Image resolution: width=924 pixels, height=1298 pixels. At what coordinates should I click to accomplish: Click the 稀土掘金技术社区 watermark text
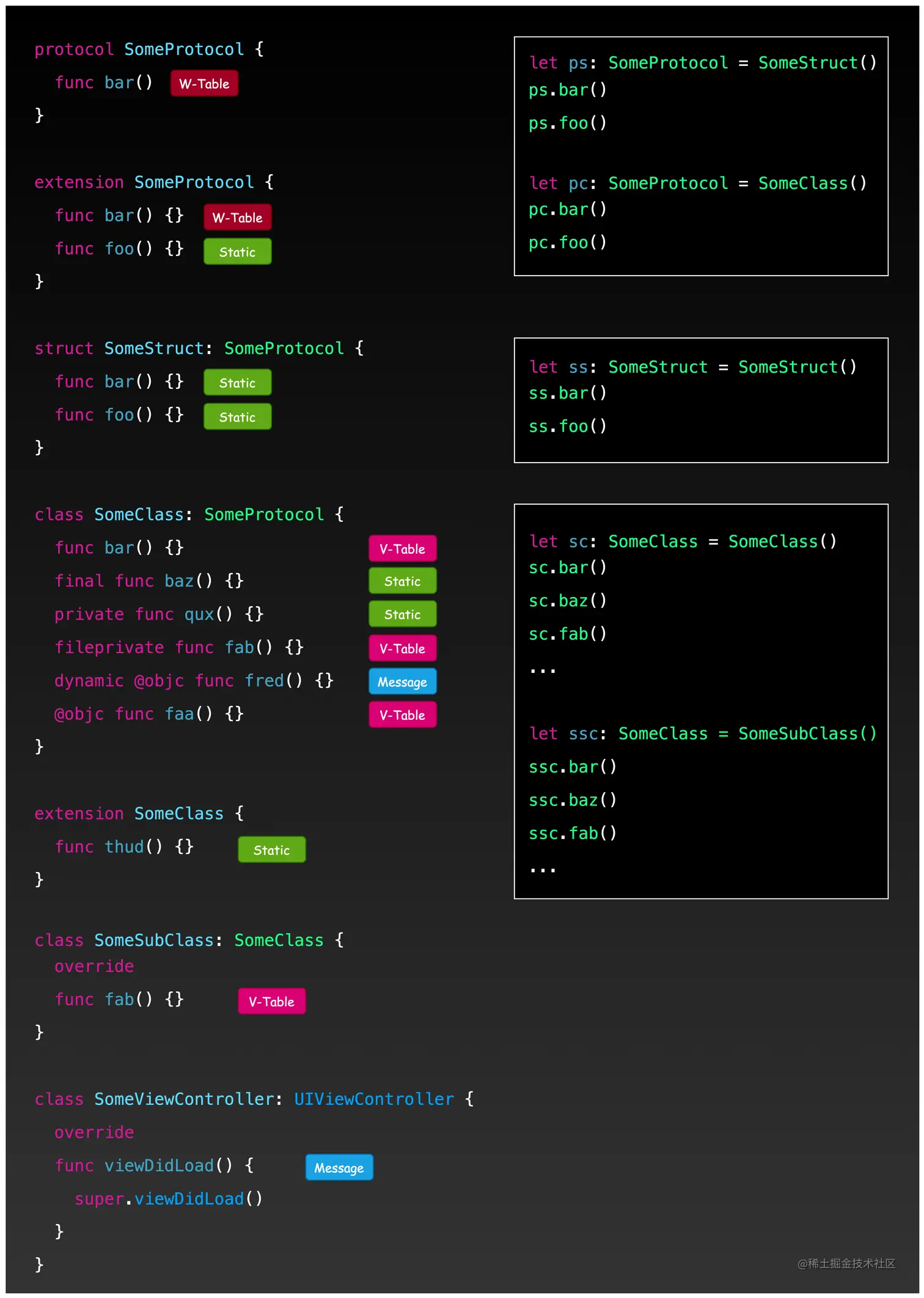(846, 1263)
